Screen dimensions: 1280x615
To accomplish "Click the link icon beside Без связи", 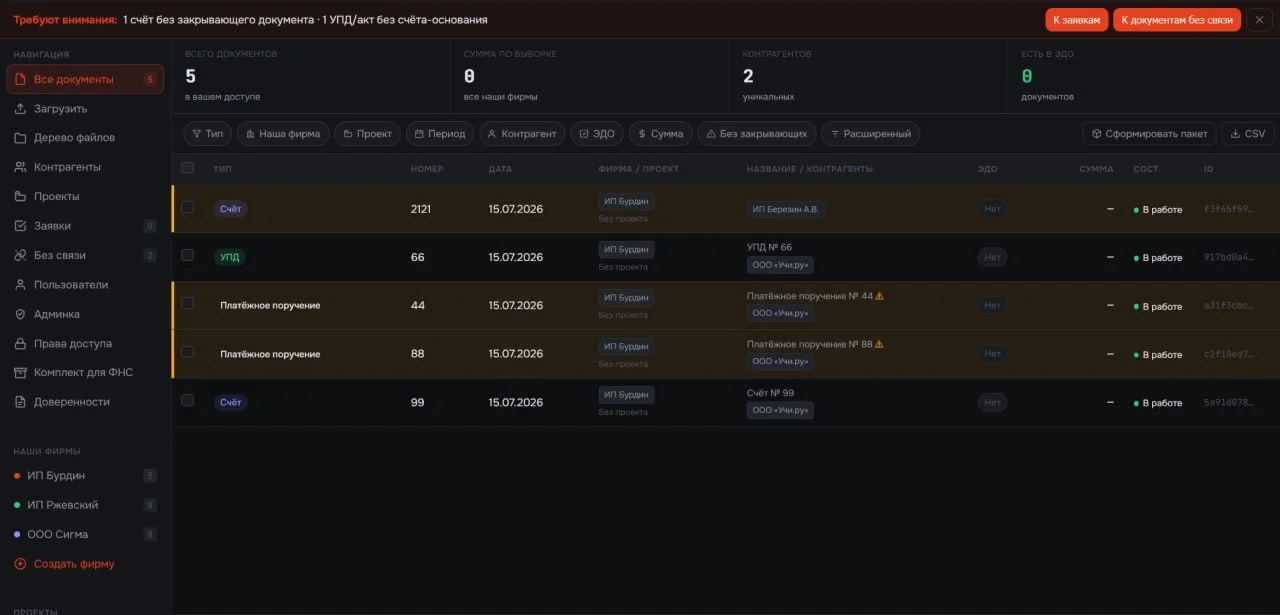I will click(x=20, y=255).
